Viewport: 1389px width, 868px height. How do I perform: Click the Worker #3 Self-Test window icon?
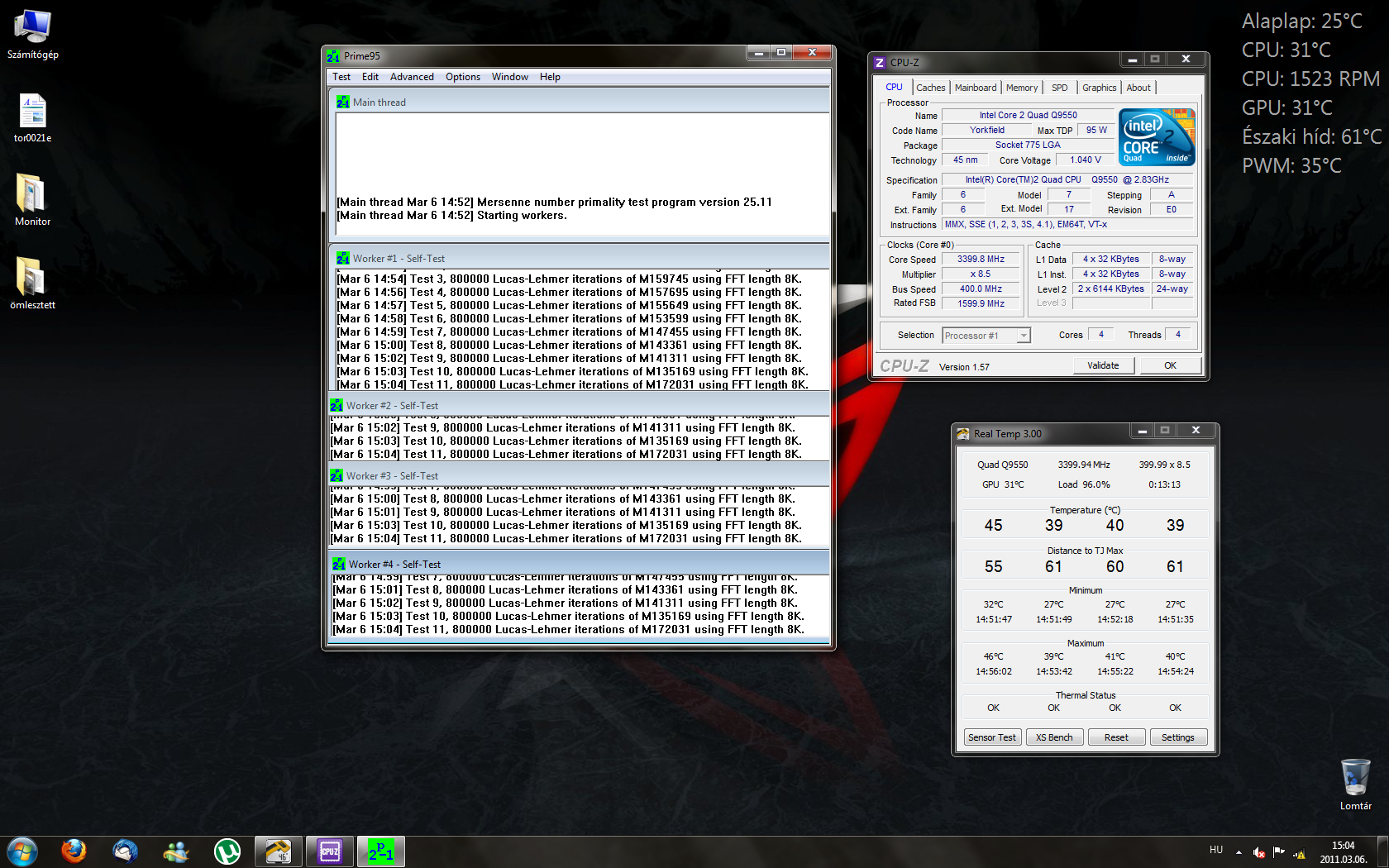click(337, 476)
